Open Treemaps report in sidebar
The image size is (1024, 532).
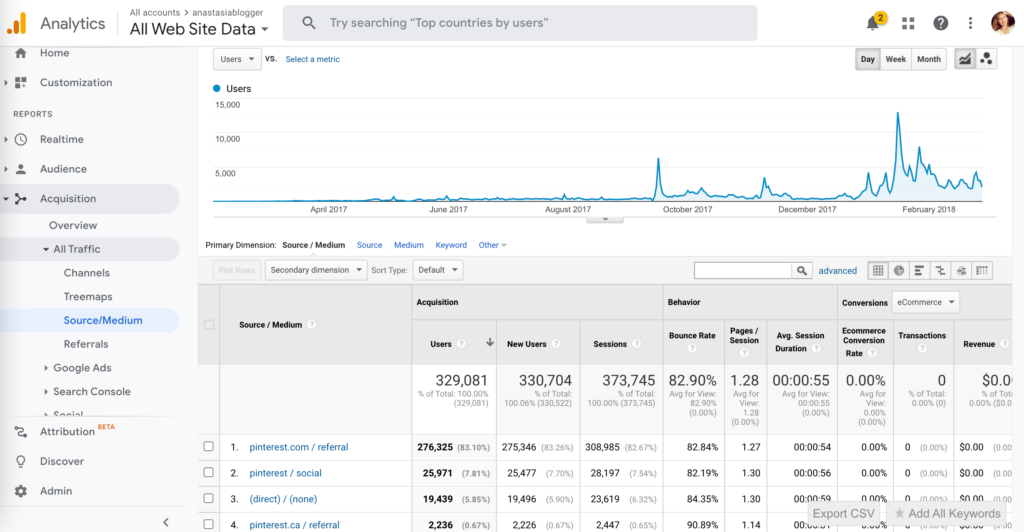pos(88,296)
